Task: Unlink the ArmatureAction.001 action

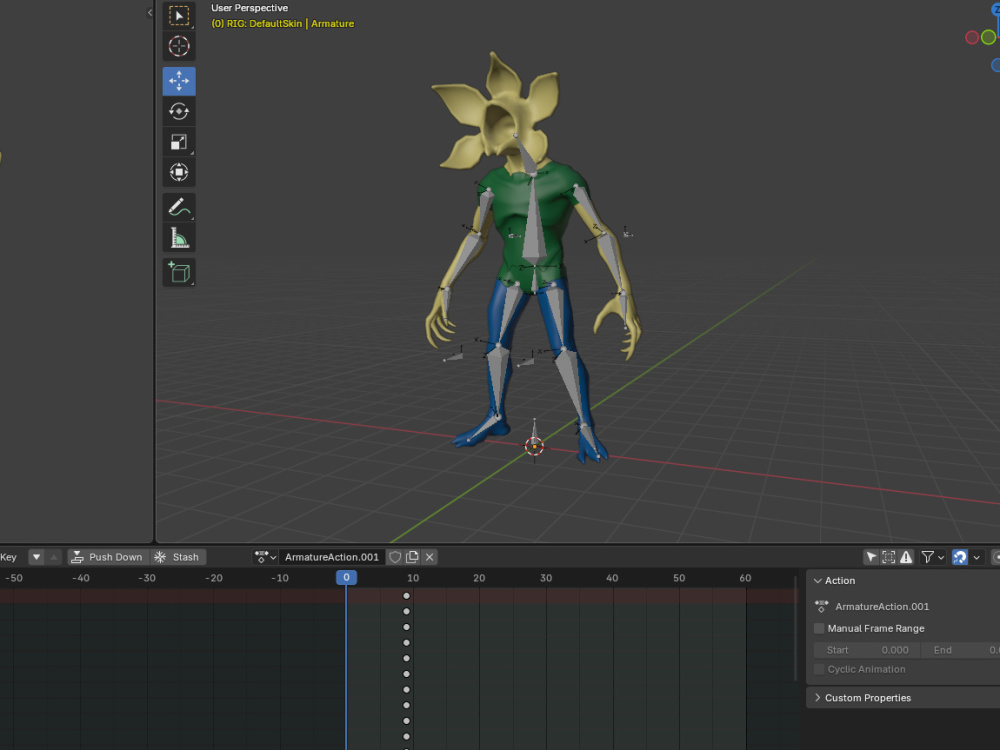Action: (x=430, y=557)
